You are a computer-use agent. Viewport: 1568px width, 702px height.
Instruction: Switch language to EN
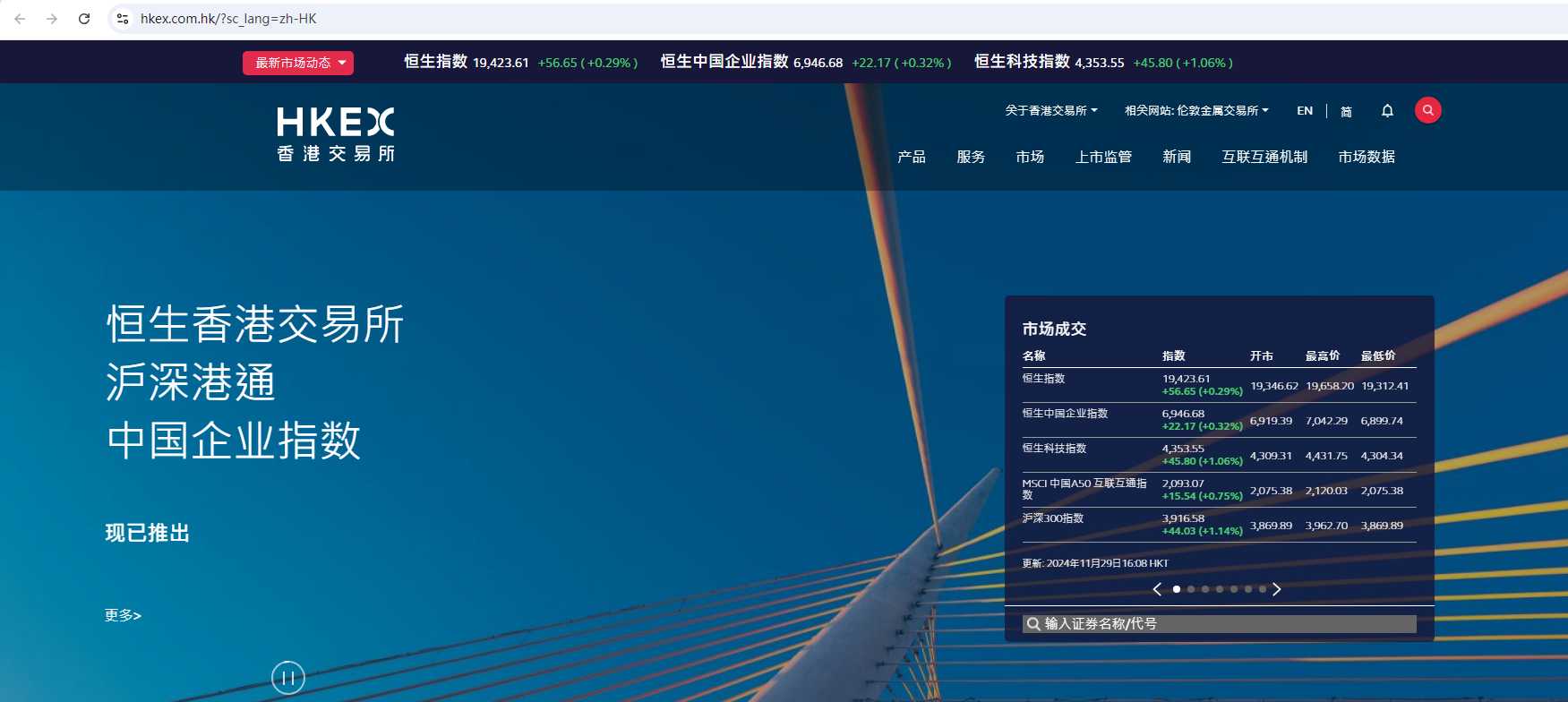pyautogui.click(x=1305, y=111)
